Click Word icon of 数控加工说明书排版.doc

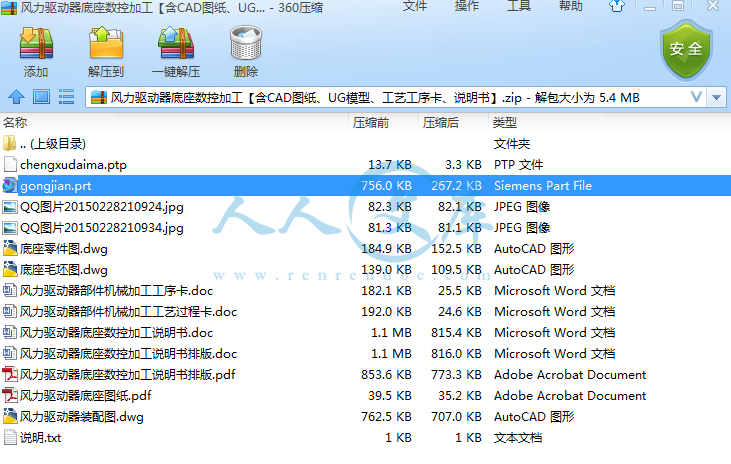(x=10, y=353)
